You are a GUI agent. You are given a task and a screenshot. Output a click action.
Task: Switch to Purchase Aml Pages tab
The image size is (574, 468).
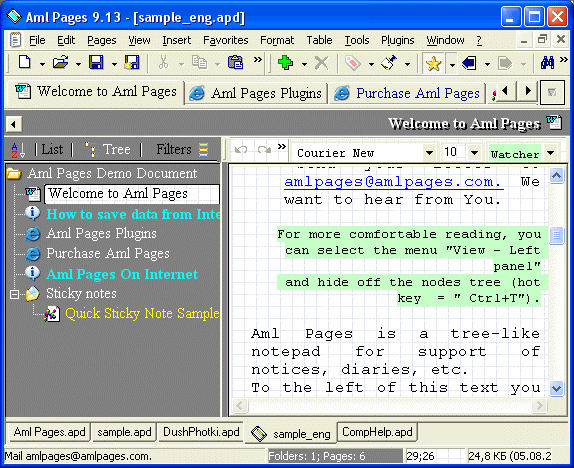pos(407,94)
